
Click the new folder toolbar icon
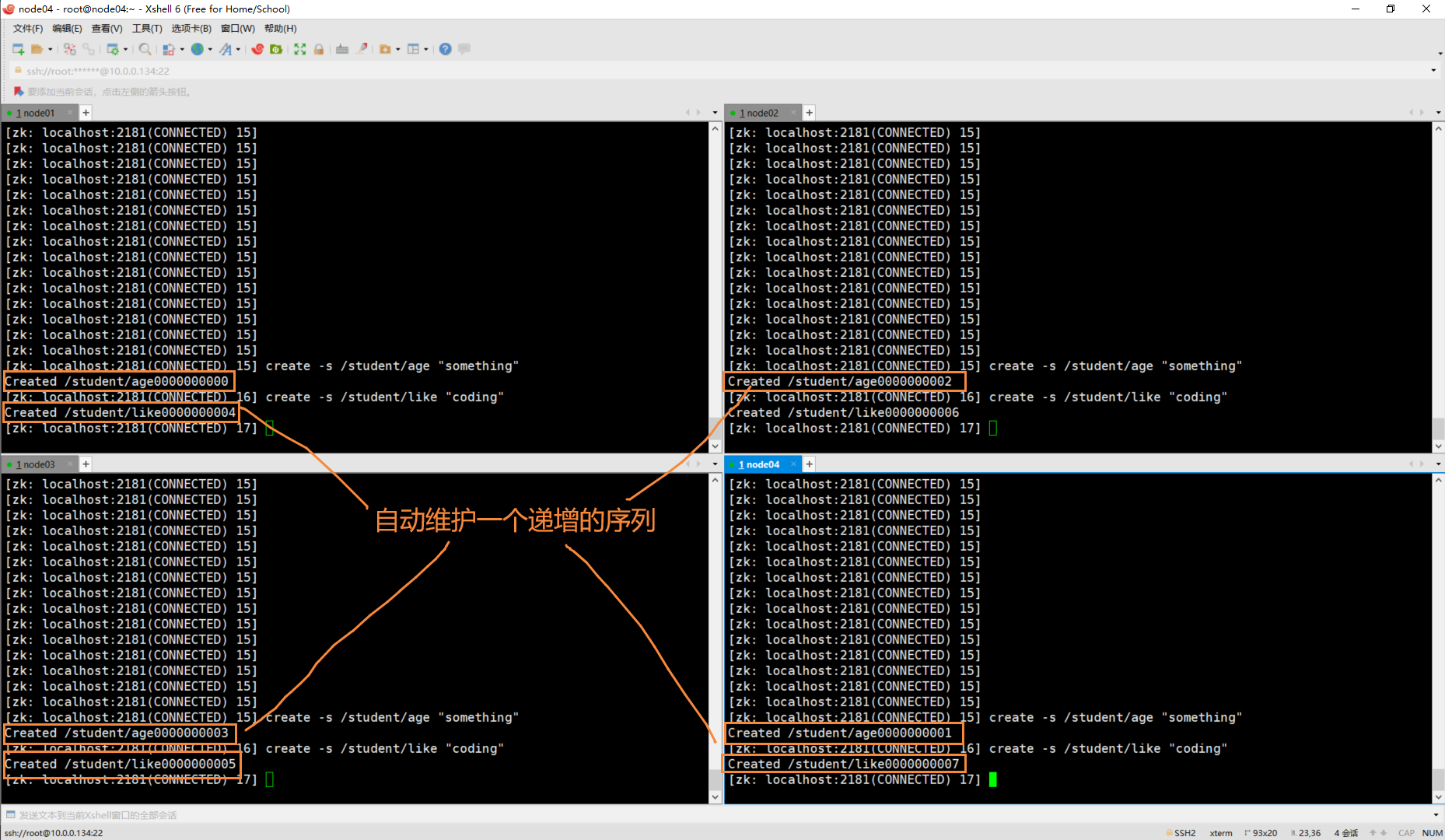(385, 49)
